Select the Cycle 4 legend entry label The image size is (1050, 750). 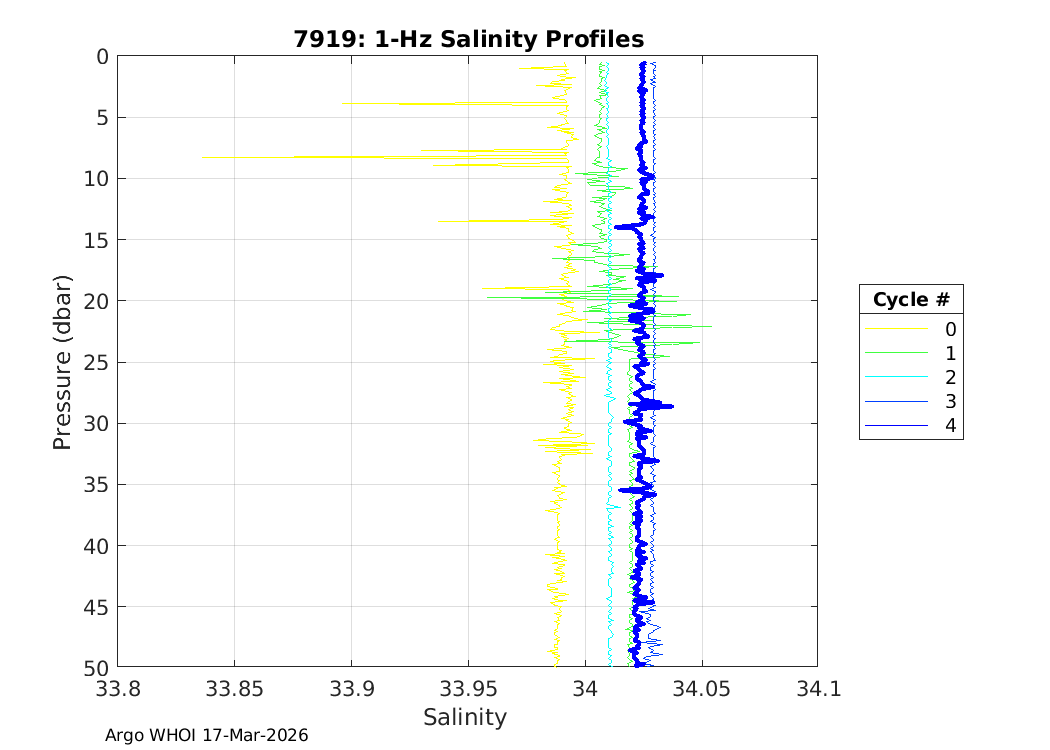(950, 426)
